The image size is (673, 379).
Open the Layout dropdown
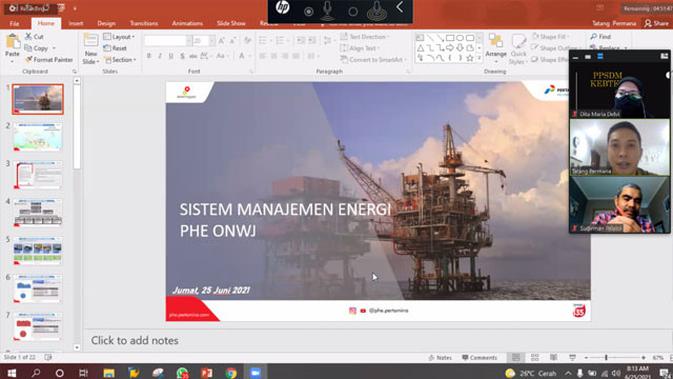pos(119,37)
